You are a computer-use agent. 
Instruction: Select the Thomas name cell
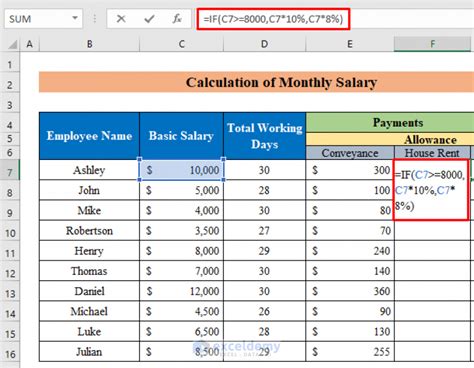pos(89,271)
